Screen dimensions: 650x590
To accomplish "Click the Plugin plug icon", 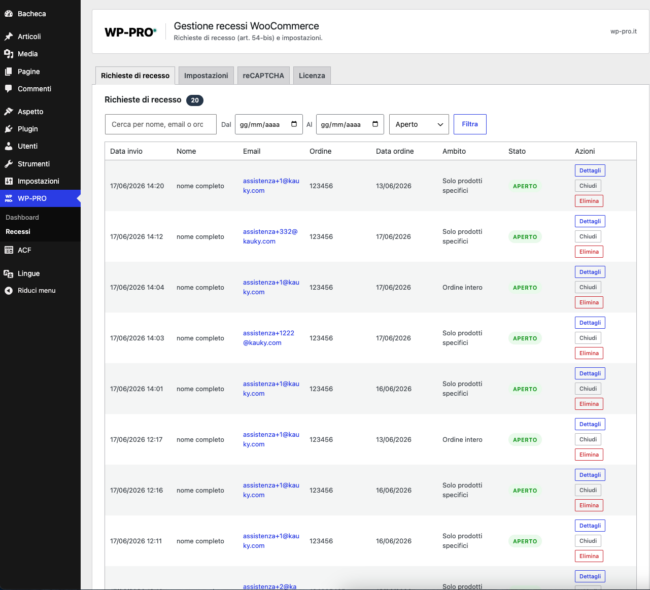I will 8,129.
